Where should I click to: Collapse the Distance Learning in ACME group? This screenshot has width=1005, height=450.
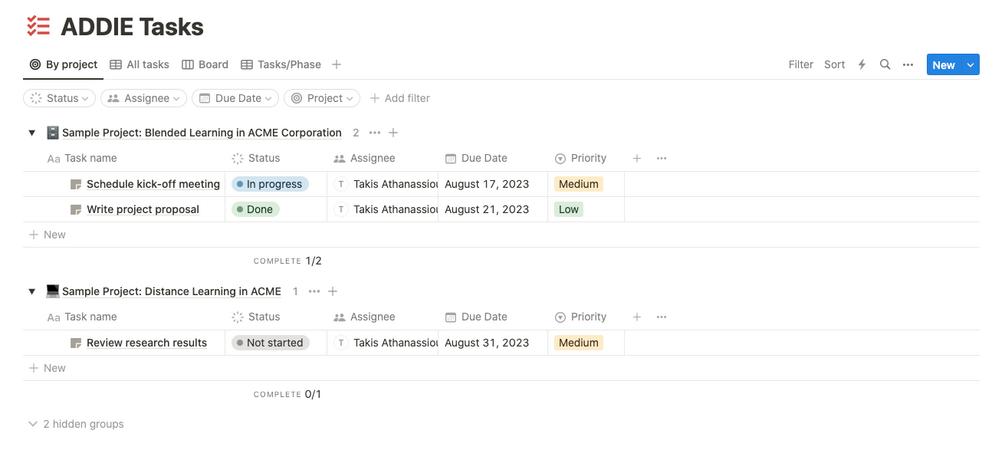(32, 292)
